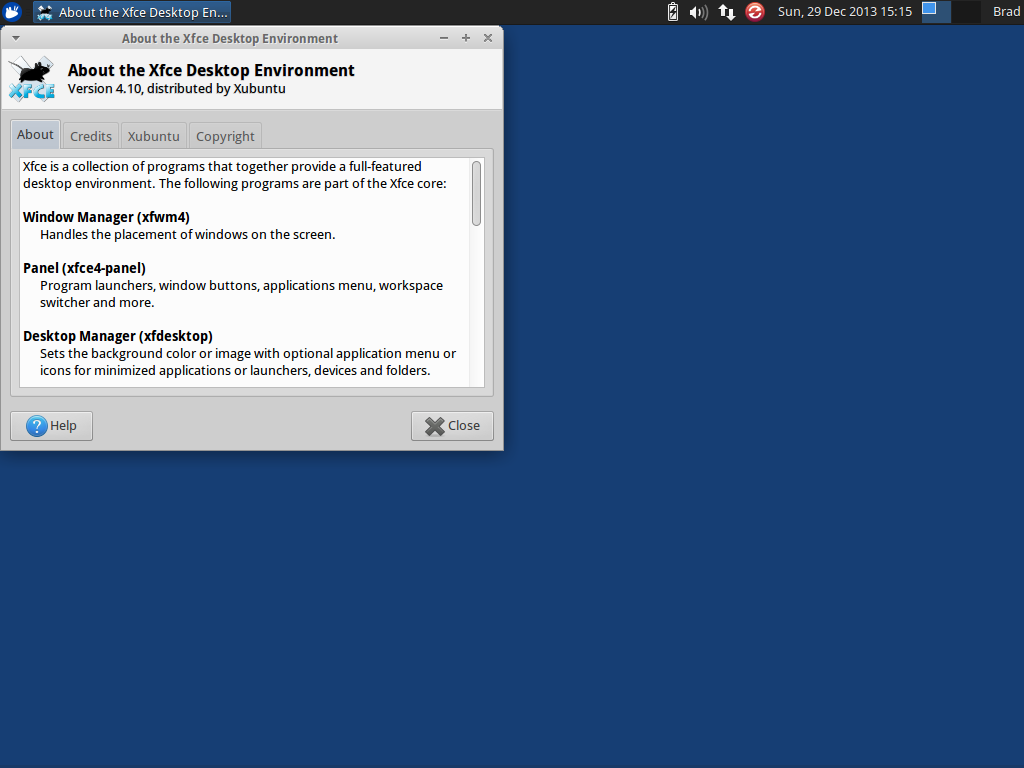Open the Xfce applications menu mouse icon
This screenshot has height=768, width=1024.
(12, 12)
